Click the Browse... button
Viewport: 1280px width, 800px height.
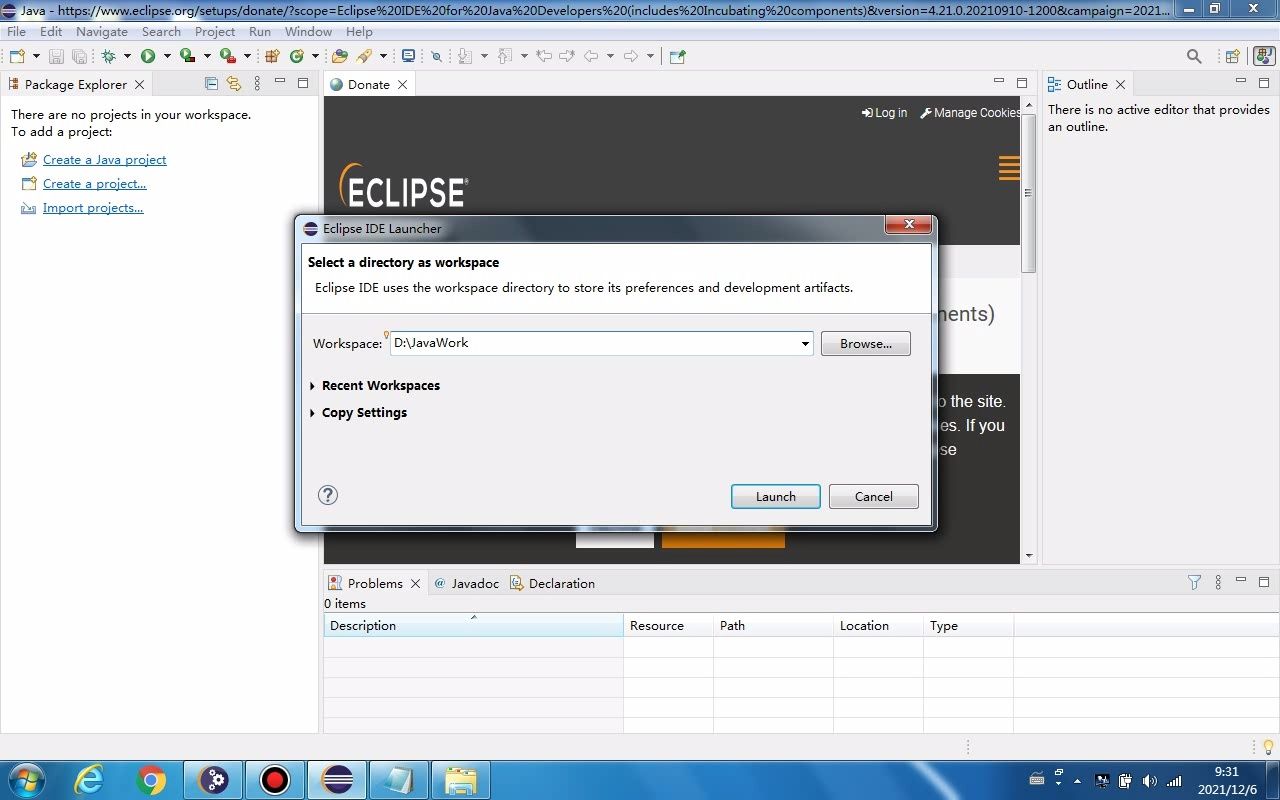[866, 343]
